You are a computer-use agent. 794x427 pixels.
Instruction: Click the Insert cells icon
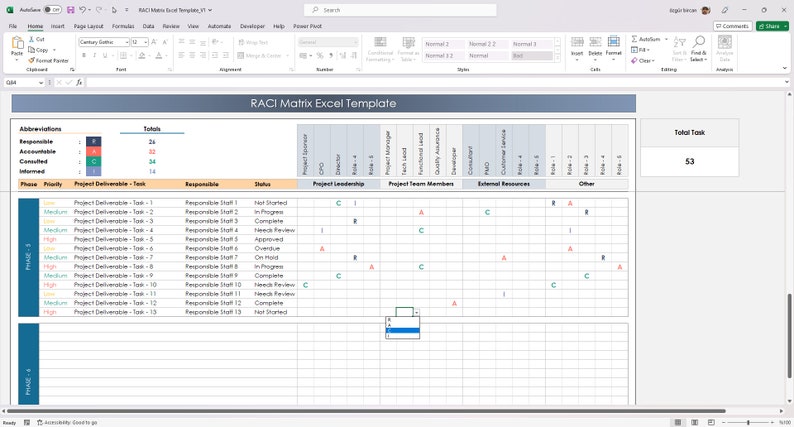577,43
